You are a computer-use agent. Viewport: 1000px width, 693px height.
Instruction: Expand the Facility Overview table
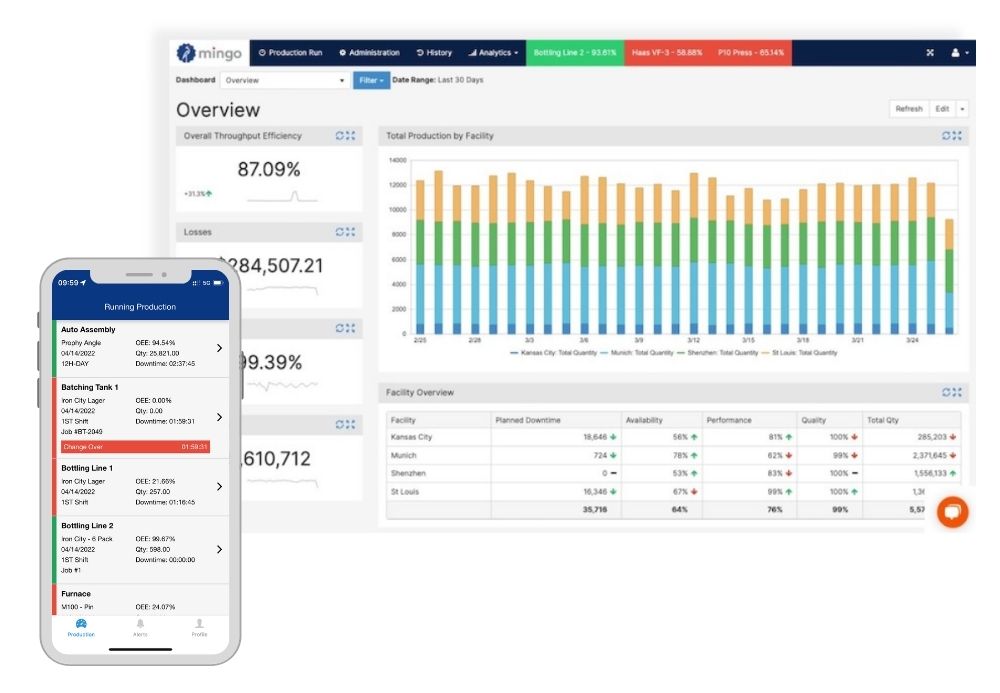(957, 393)
